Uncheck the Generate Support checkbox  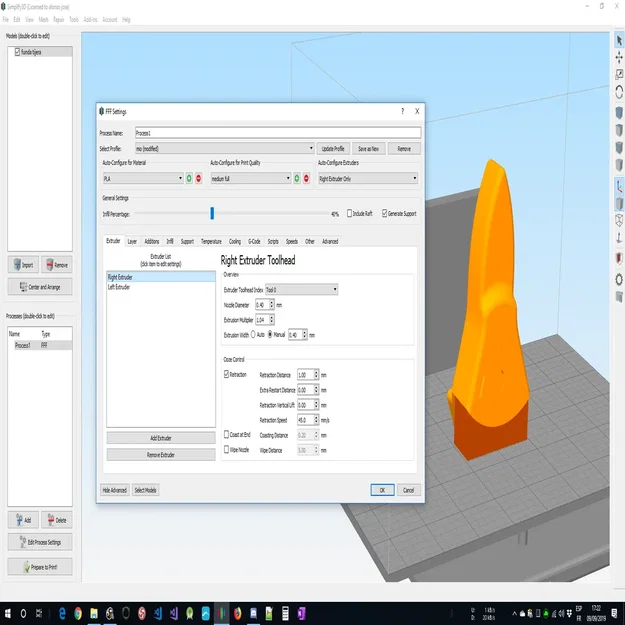point(385,213)
